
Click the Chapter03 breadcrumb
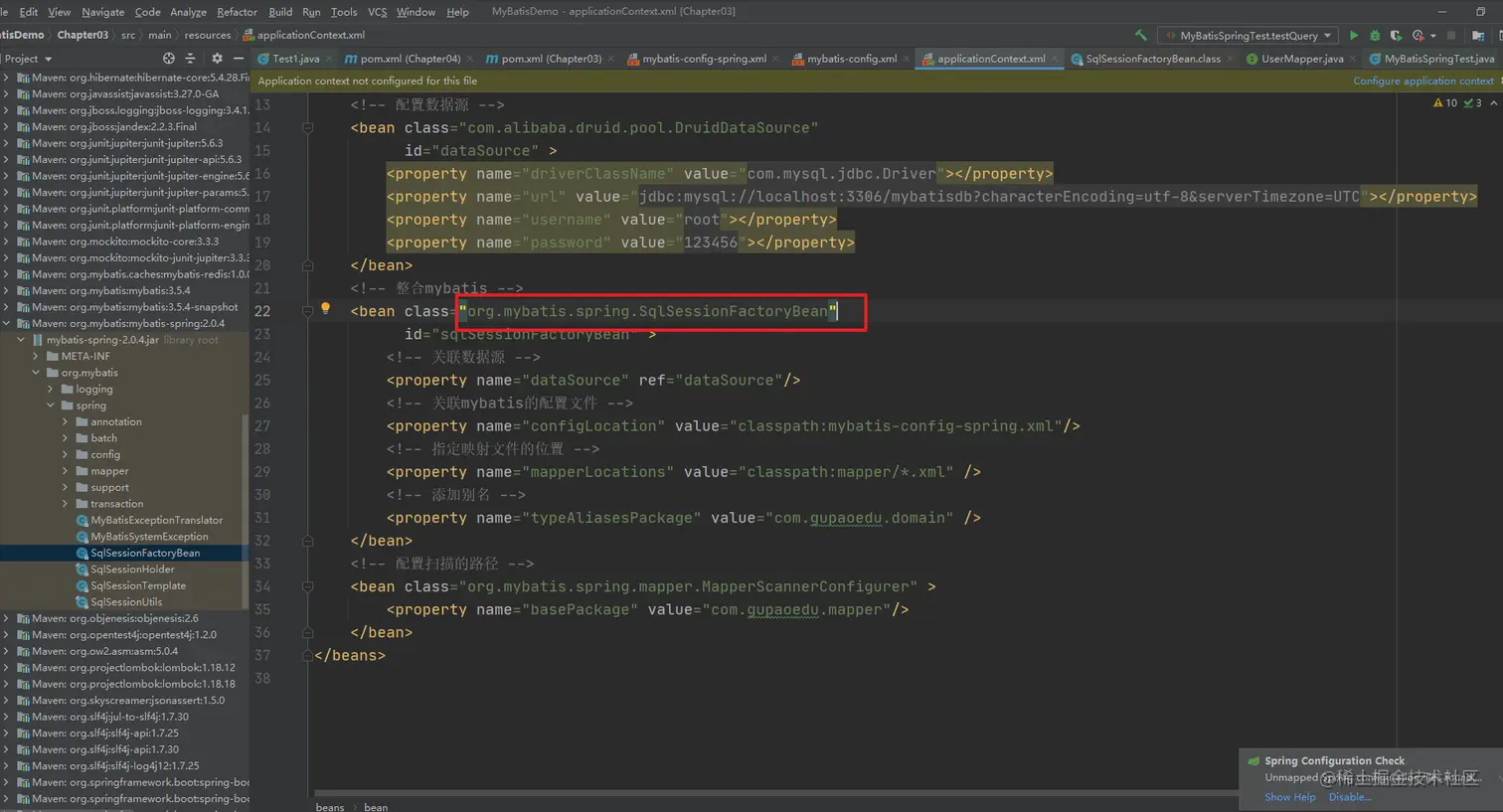83,35
